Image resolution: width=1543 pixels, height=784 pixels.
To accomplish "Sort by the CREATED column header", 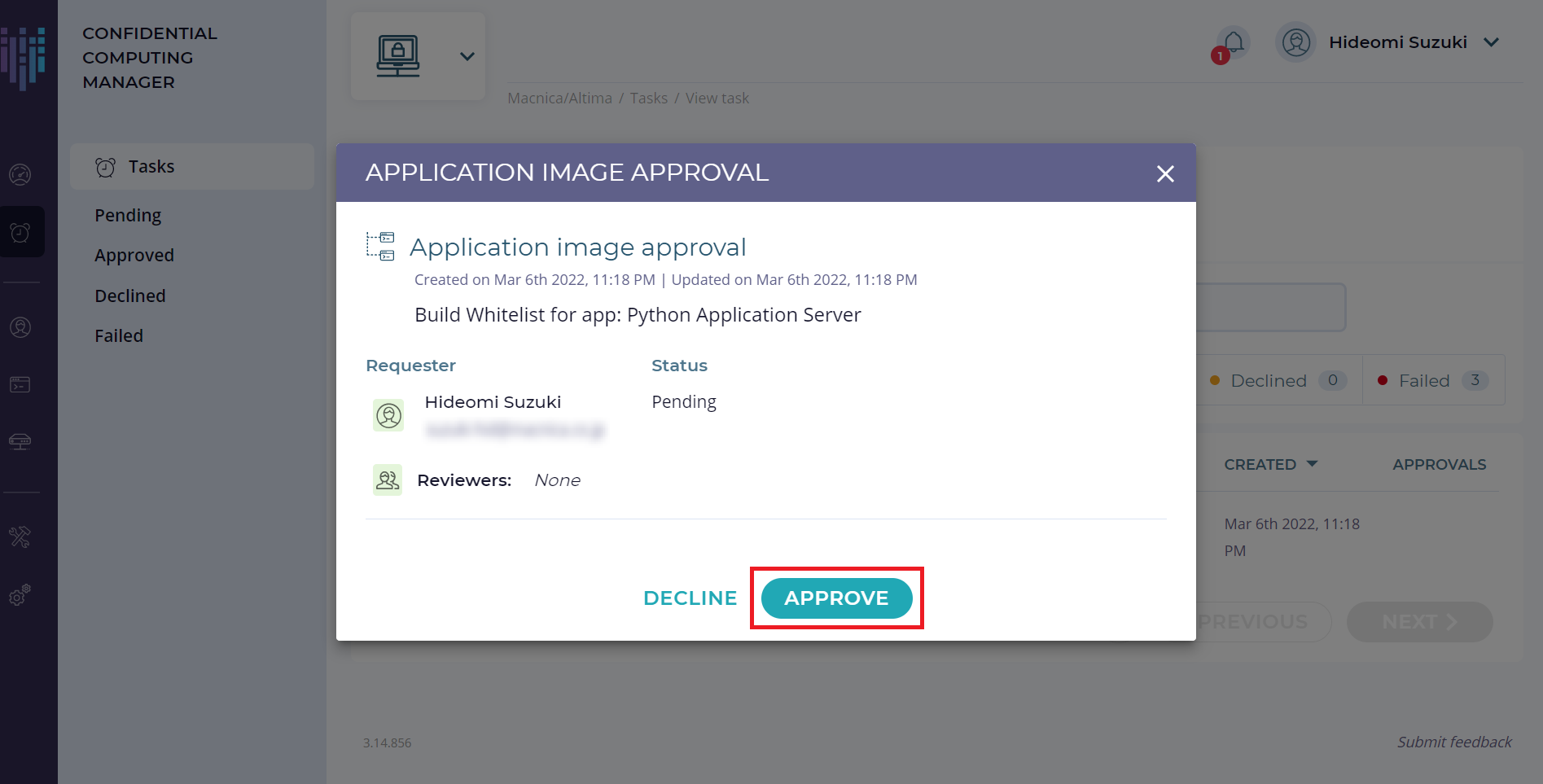I will 1270,465.
